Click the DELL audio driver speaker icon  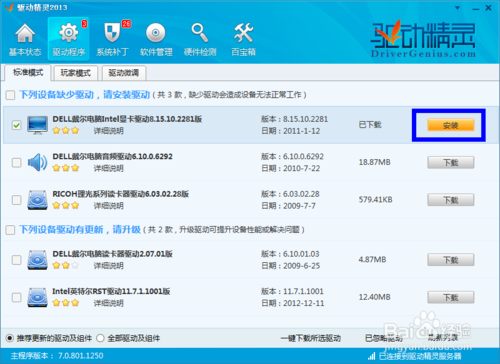[37, 162]
